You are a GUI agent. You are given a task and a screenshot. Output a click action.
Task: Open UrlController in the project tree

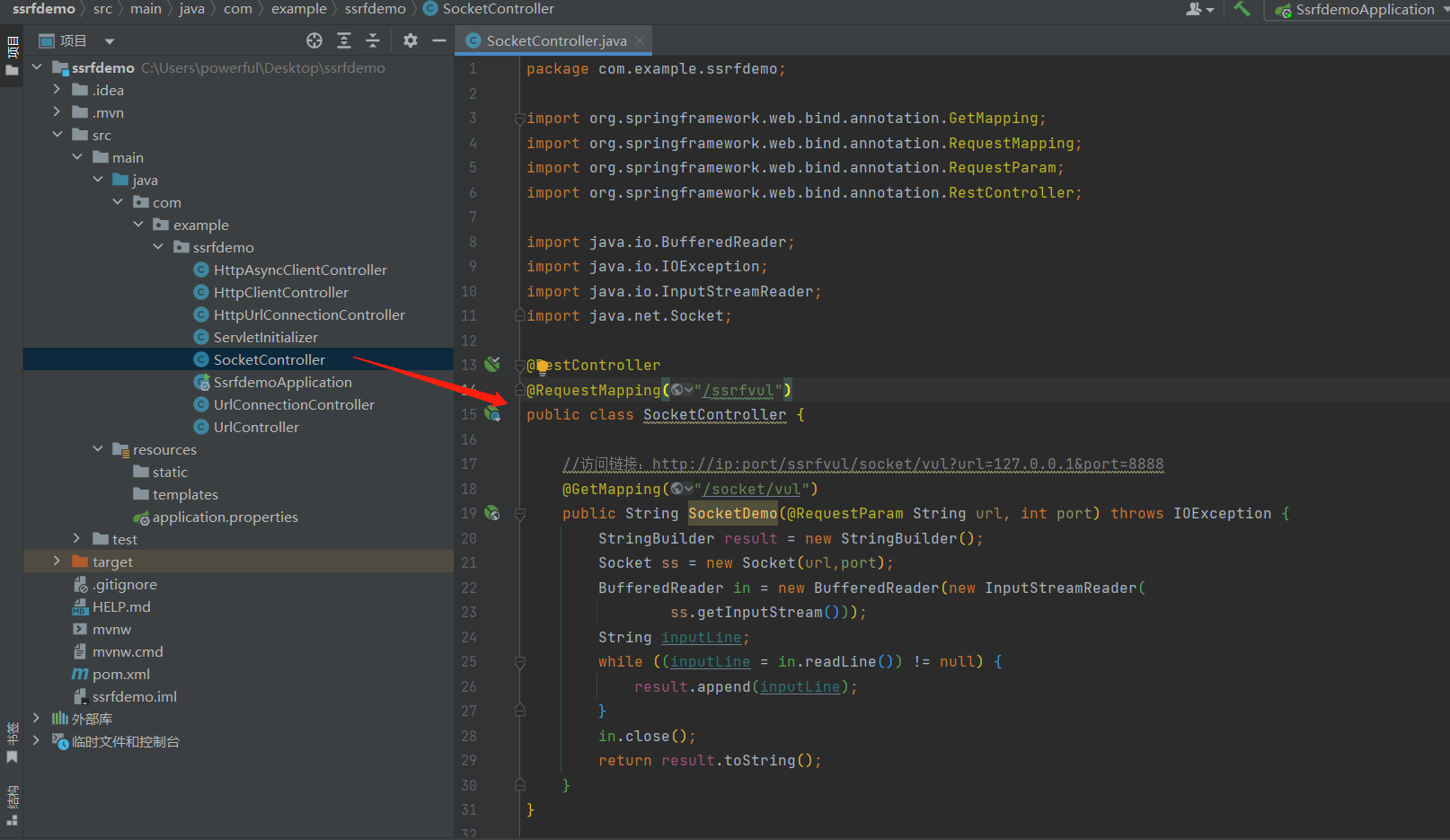point(256,427)
